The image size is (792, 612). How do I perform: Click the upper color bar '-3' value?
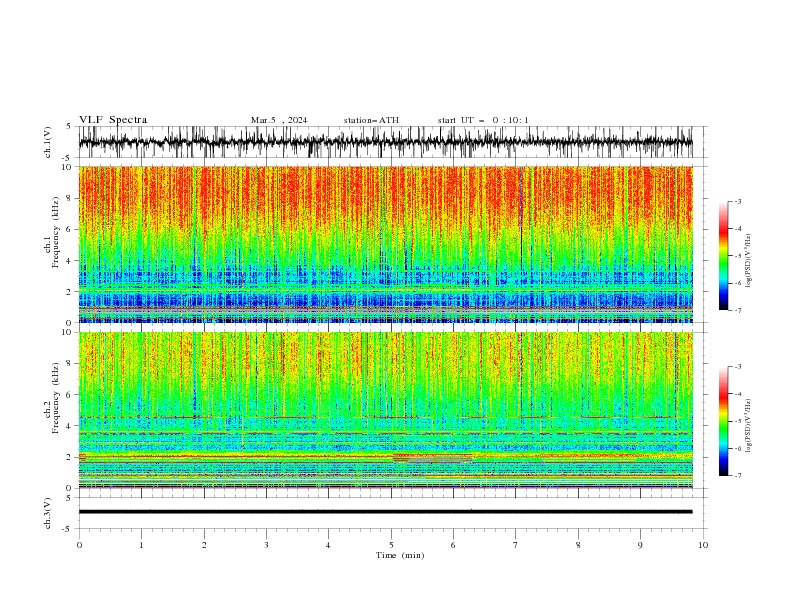tap(737, 201)
